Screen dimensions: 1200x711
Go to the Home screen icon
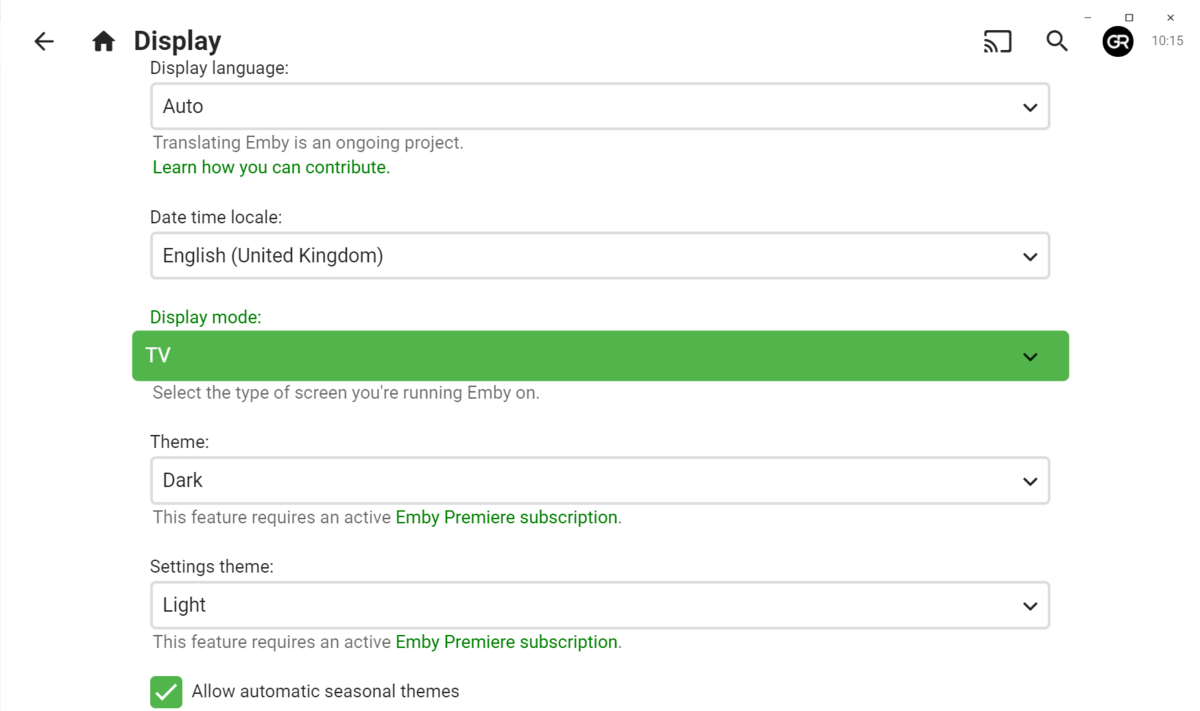click(x=103, y=41)
